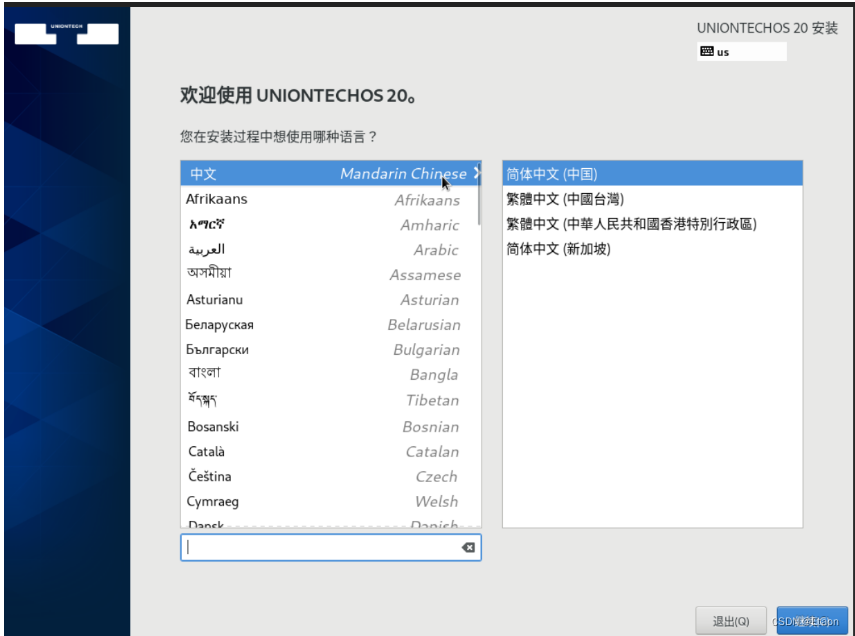Select the 中文 Mandarin Chinese language row
855x636 pixels.
[330, 173]
